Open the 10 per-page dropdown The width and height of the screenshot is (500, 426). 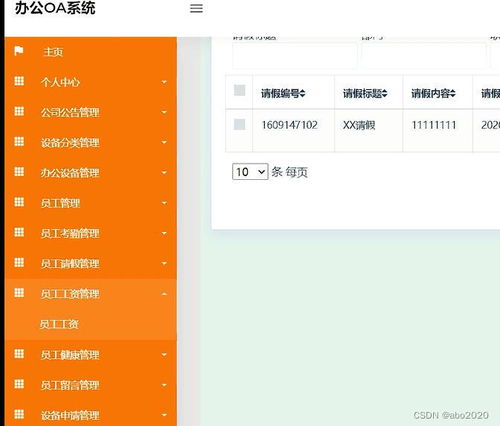250,172
